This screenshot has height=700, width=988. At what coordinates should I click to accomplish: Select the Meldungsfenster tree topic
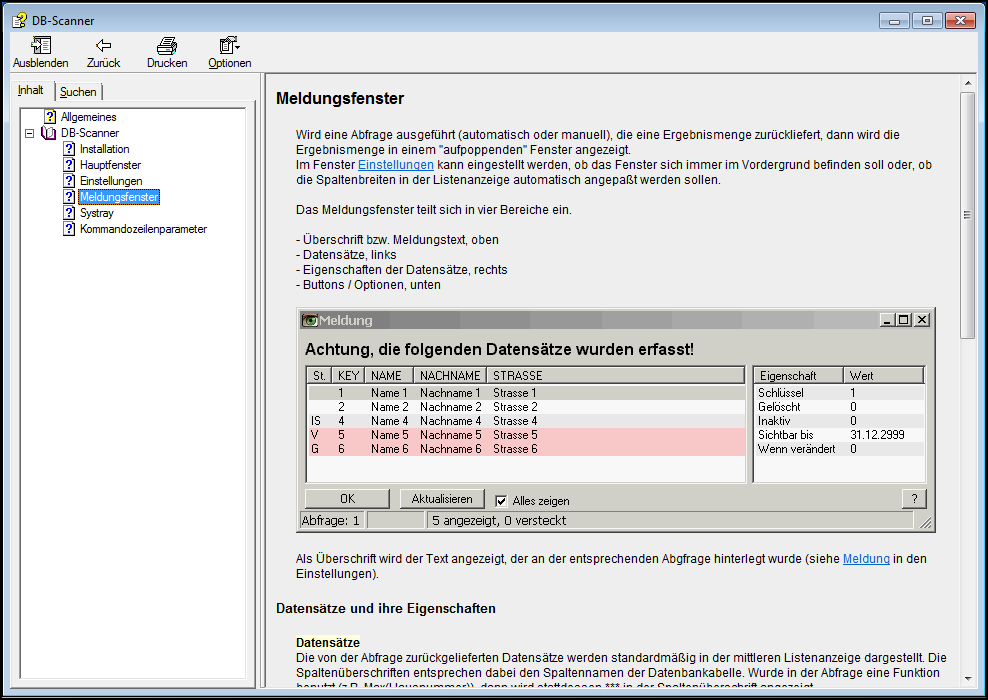click(119, 197)
